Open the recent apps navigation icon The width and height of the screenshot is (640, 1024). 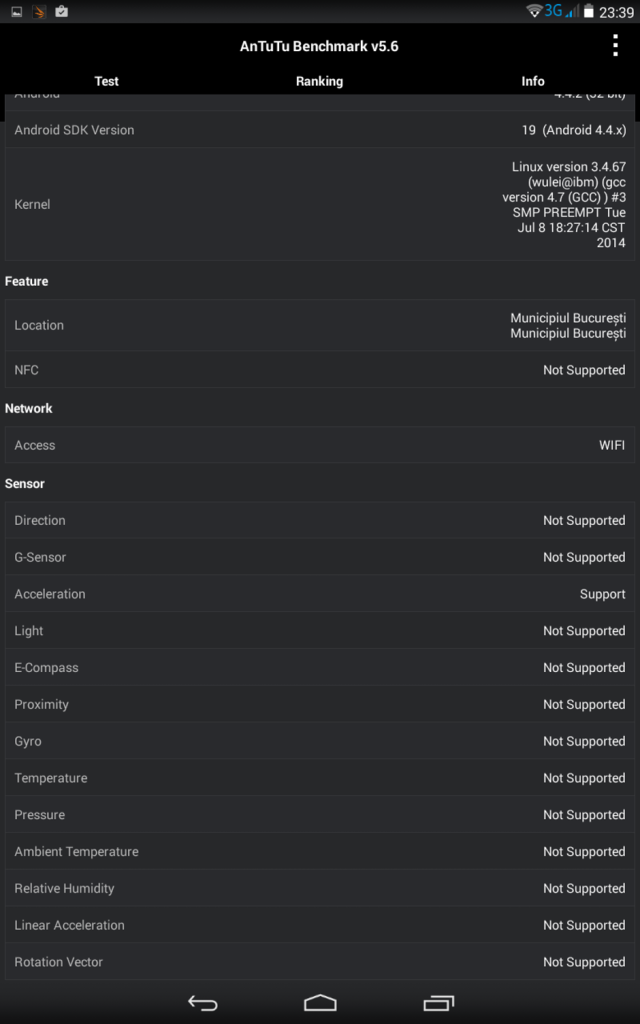click(438, 1003)
